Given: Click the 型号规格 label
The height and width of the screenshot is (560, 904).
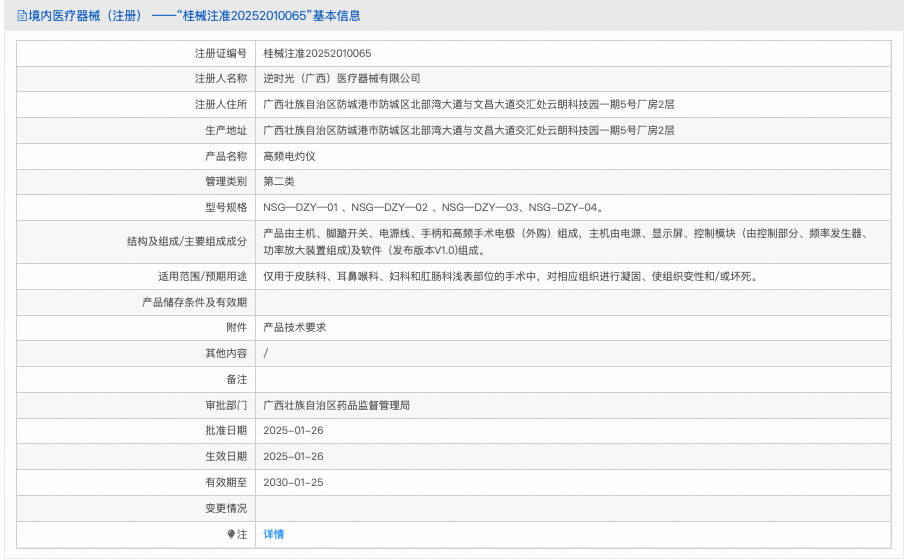Looking at the screenshot, I should tap(226, 208).
